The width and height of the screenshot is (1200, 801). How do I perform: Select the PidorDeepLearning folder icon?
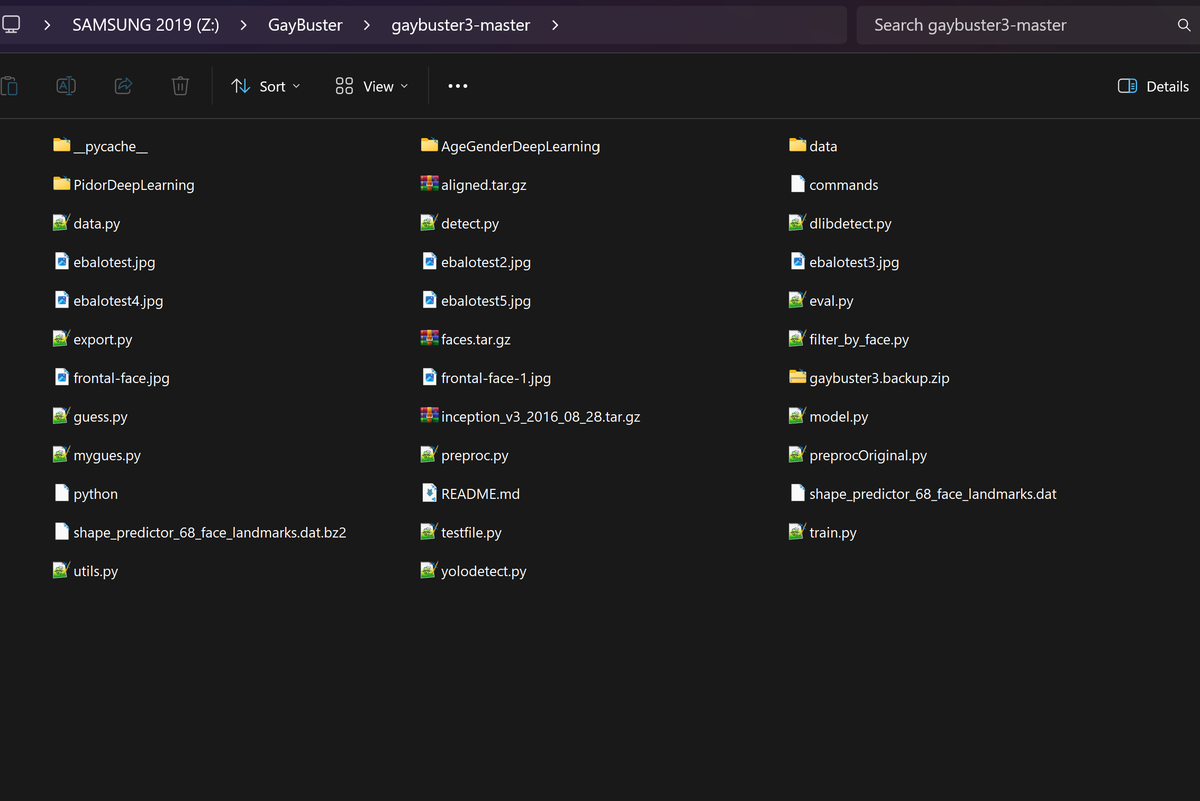tap(61, 184)
